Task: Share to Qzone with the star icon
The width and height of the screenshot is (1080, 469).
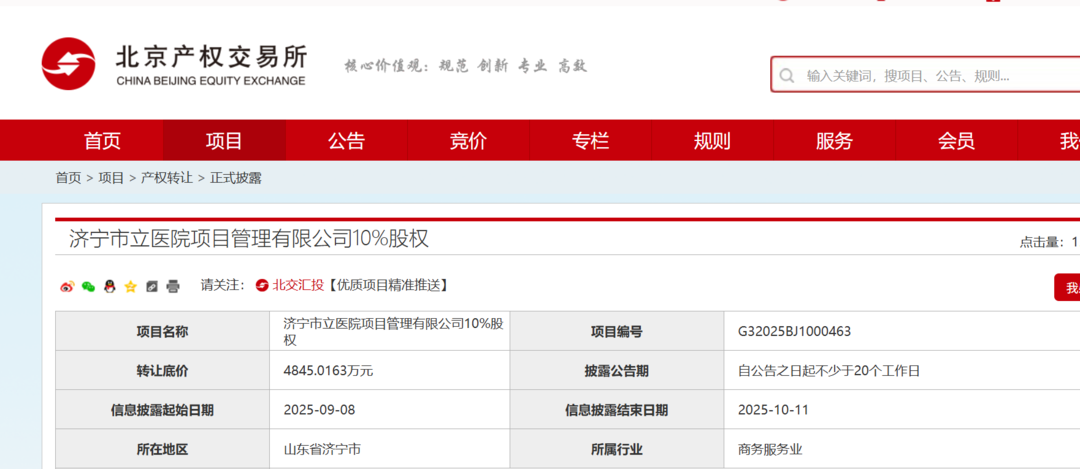Action: click(130, 286)
